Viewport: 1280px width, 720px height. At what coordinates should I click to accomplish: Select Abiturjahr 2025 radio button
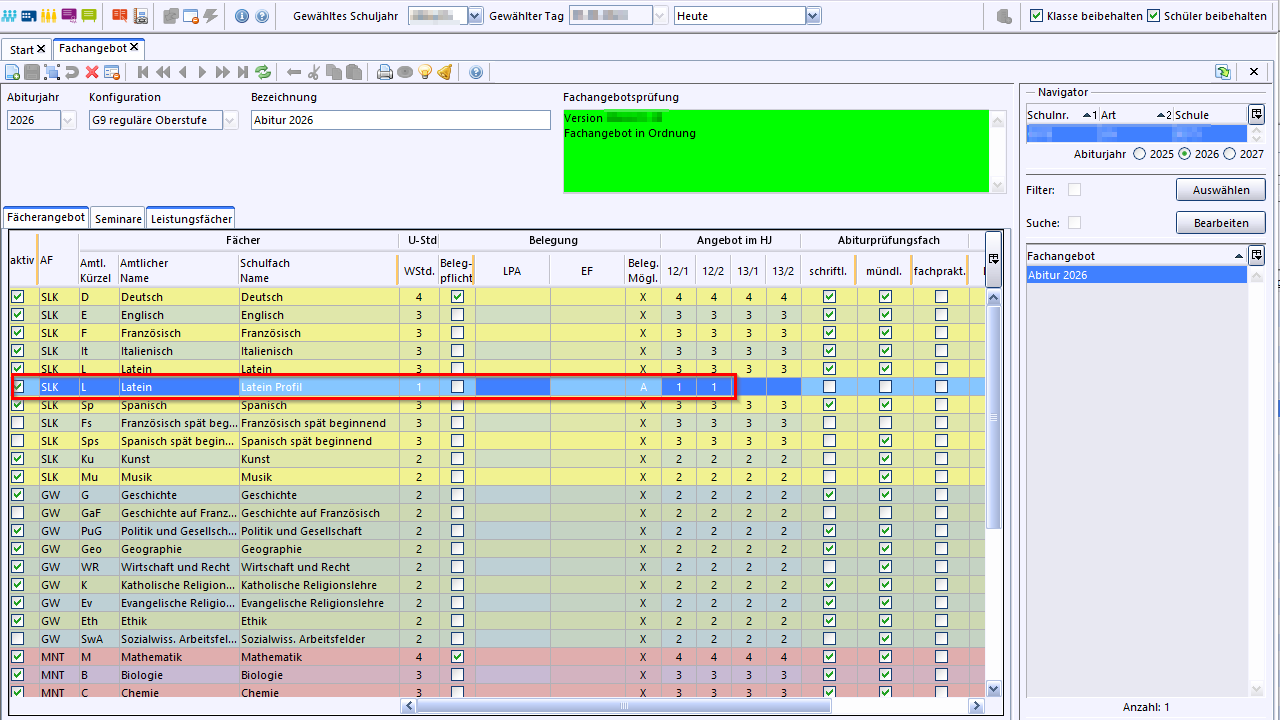click(1139, 154)
